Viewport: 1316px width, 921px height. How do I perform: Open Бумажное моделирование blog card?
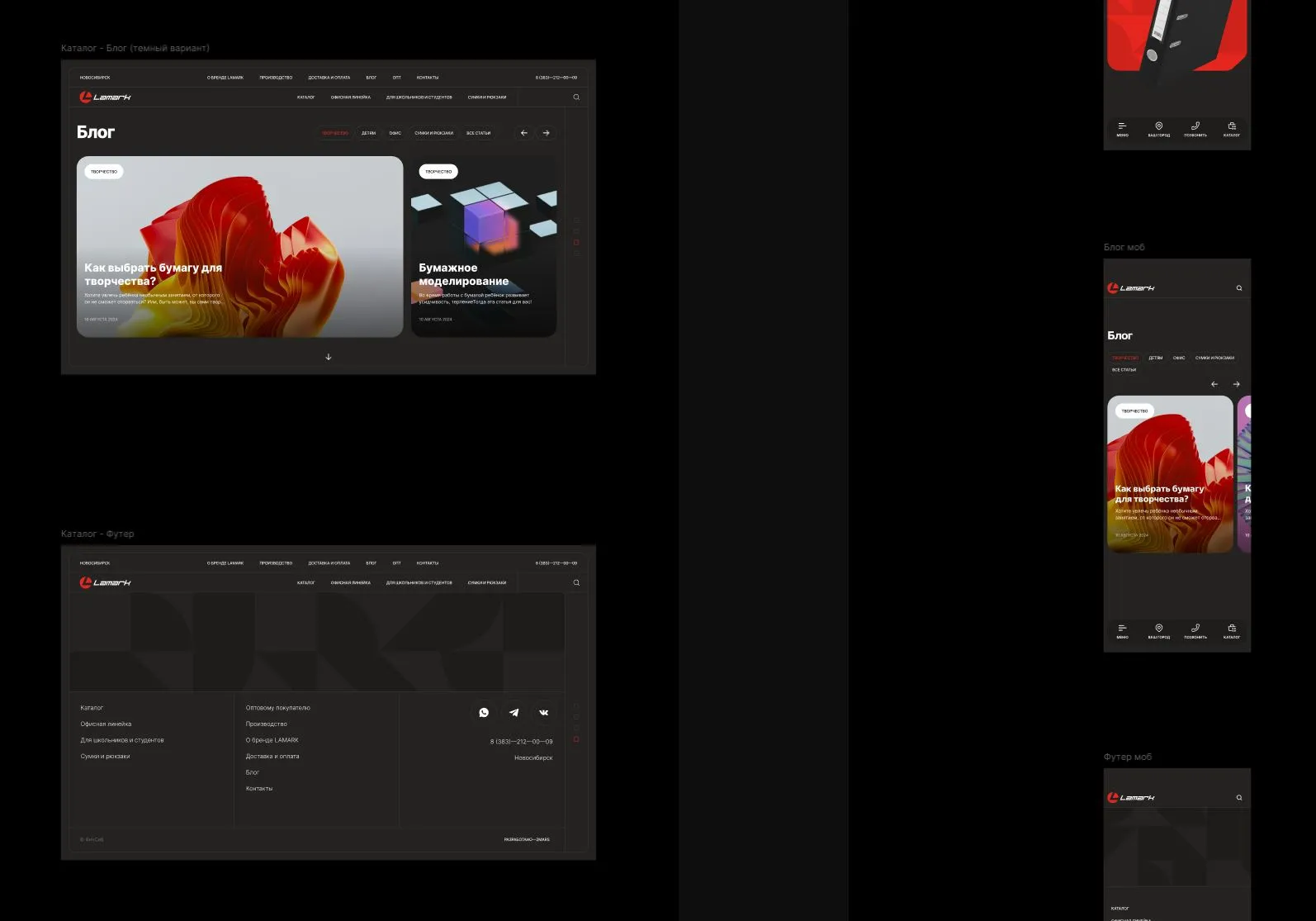pos(484,246)
